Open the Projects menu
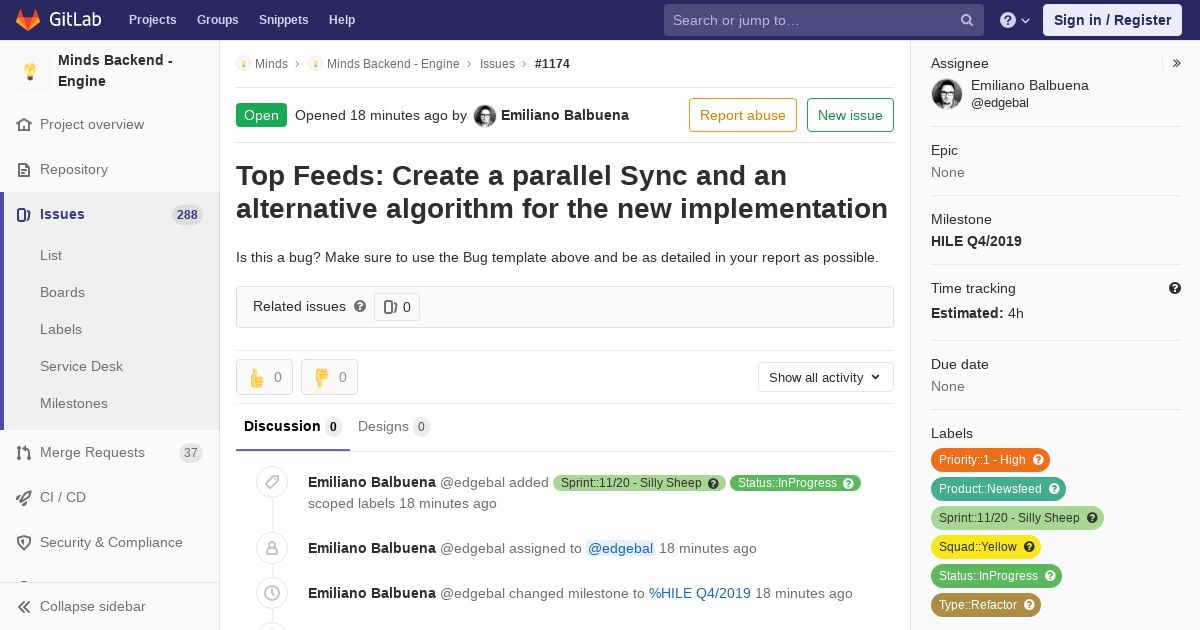Viewport: 1200px width, 630px height. (152, 20)
